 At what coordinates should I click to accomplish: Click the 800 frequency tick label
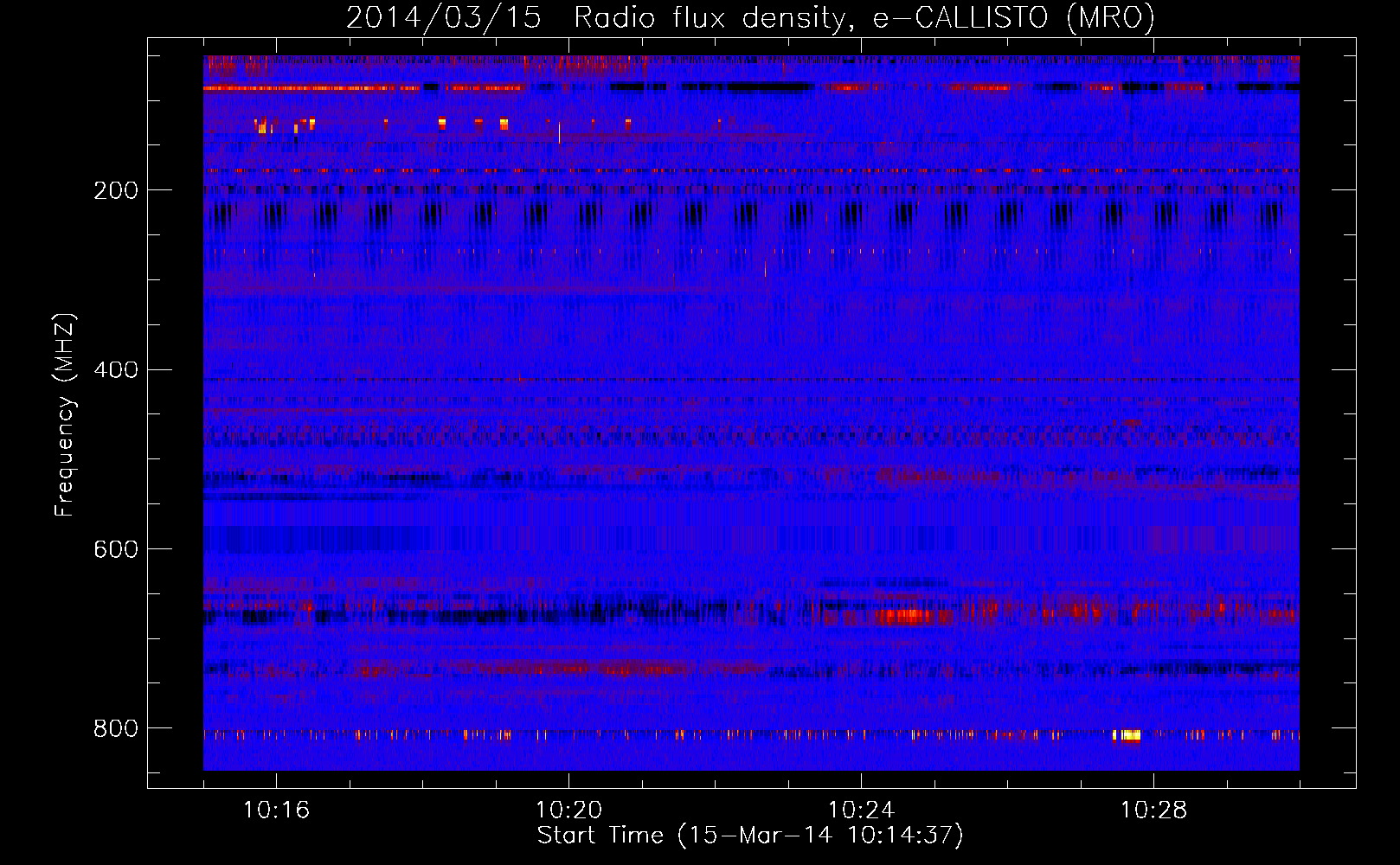click(116, 728)
